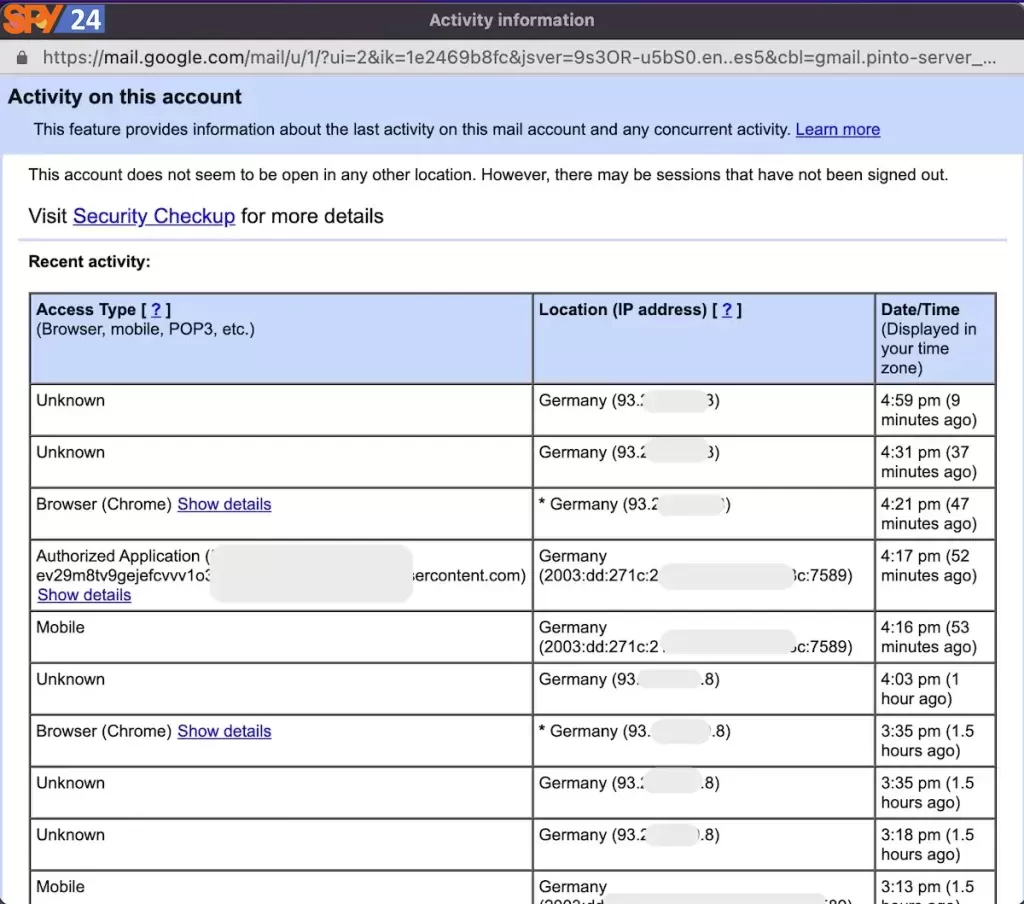Select the '3:18 pm (1.5 hours ago)' cell
This screenshot has height=904, width=1024.
935,845
